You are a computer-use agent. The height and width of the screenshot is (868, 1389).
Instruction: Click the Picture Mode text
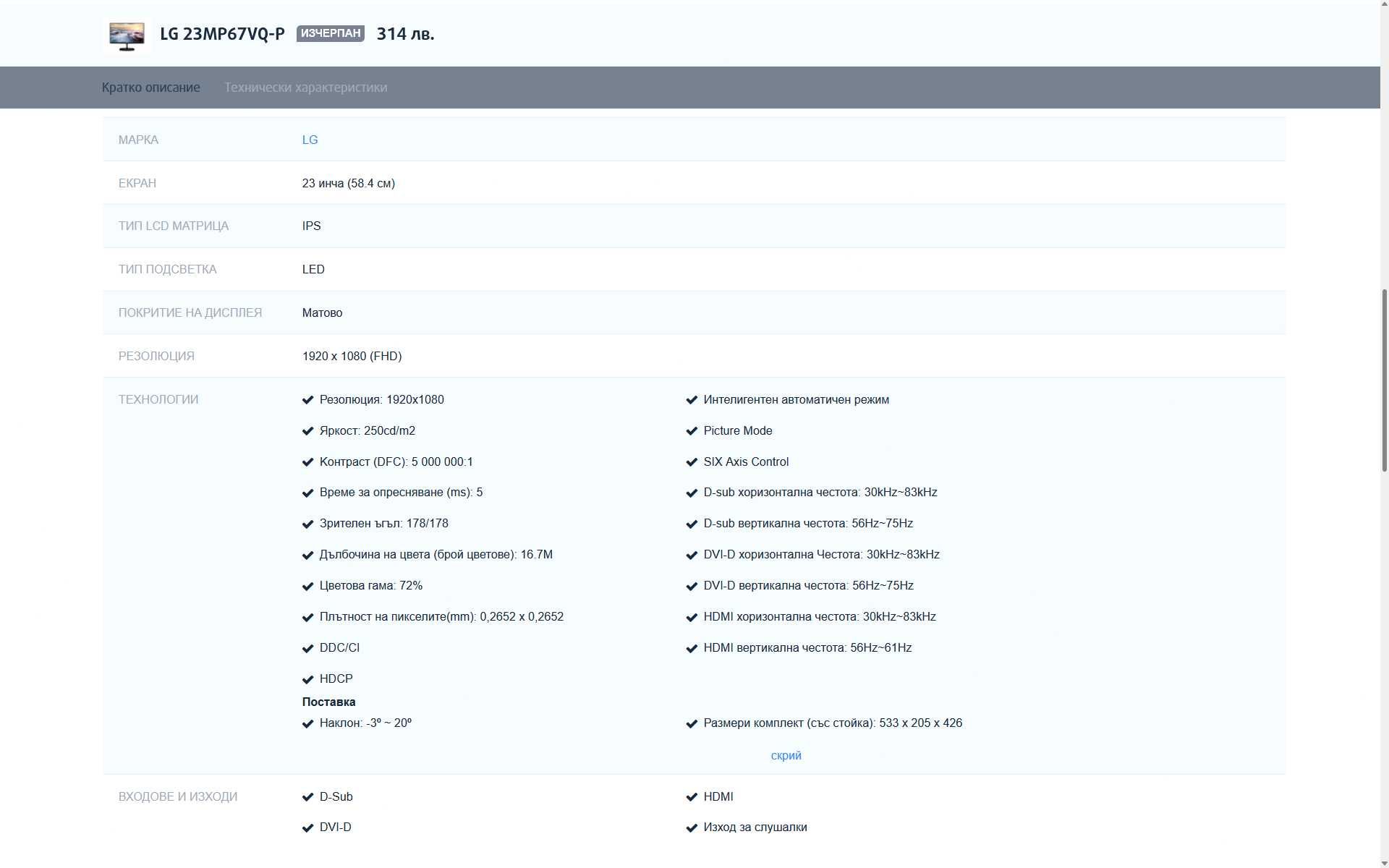(x=737, y=430)
